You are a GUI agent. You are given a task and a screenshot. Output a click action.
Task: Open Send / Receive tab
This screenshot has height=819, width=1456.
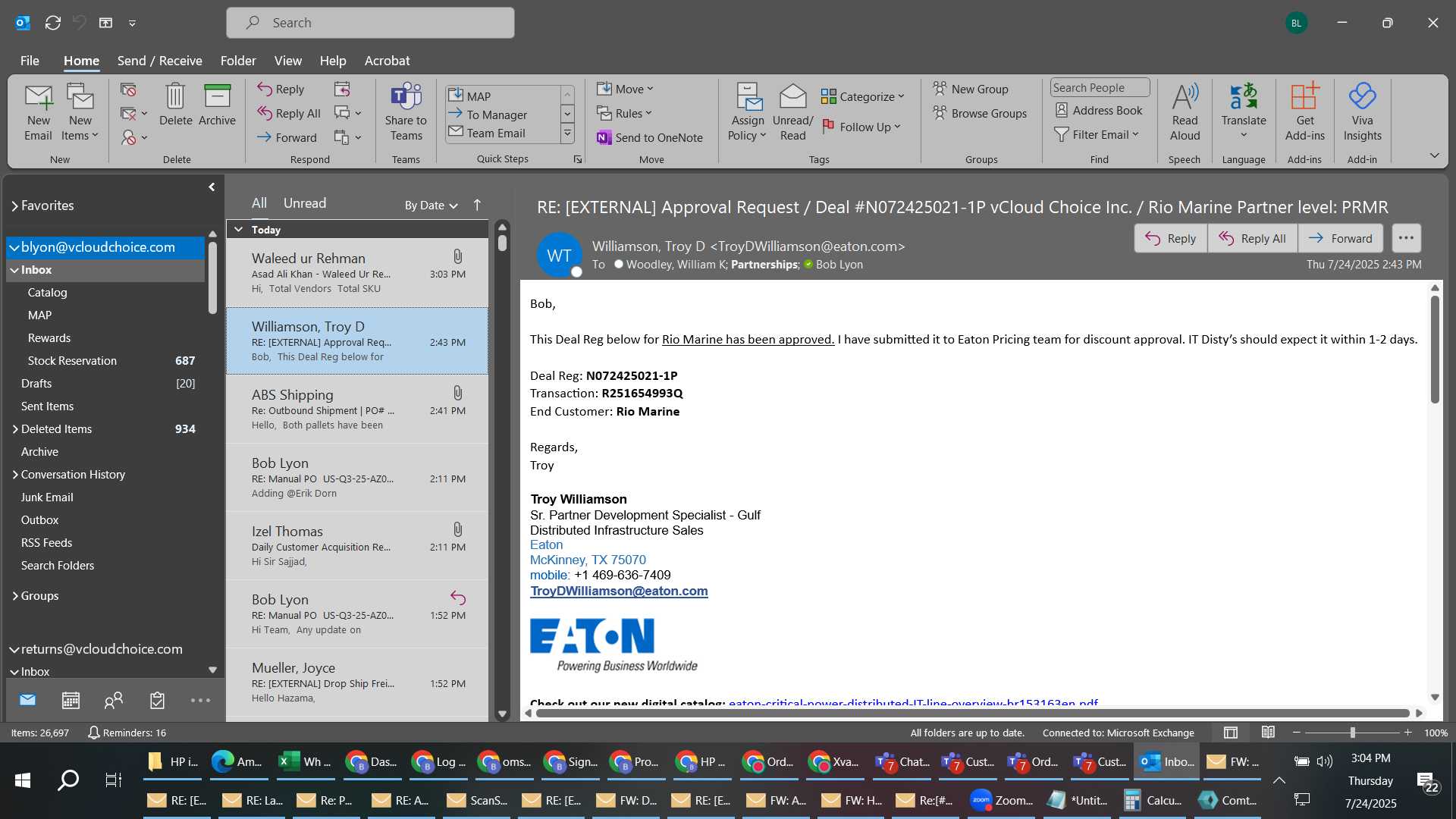(159, 61)
